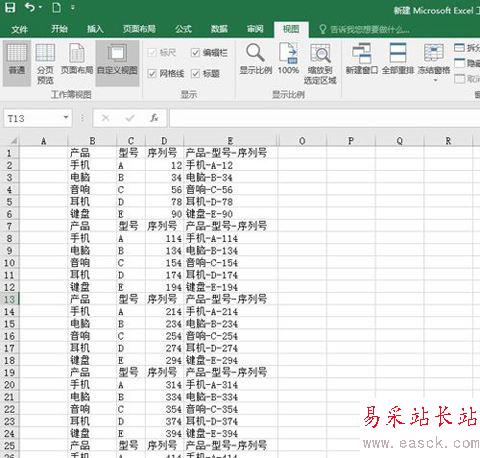Click cell with value 294
480x458 pixels.
(x=164, y=360)
